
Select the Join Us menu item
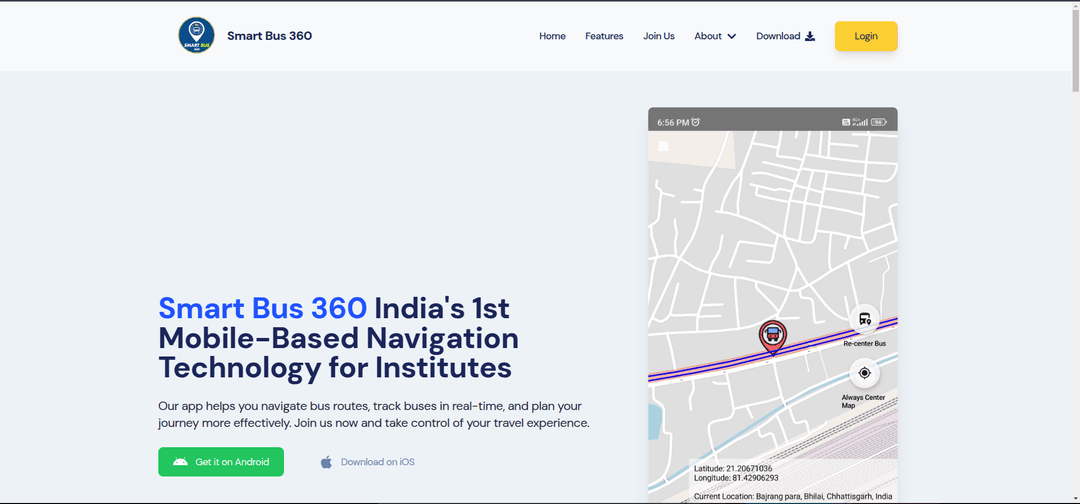659,36
